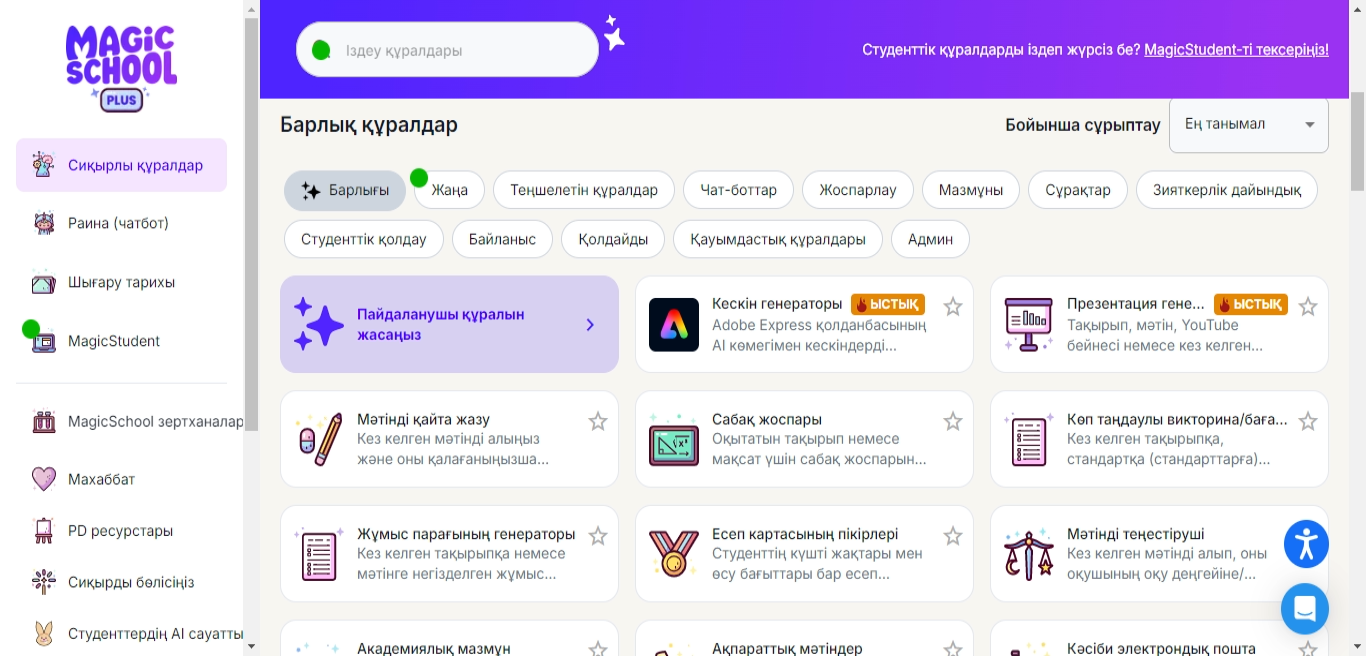The height and width of the screenshot is (656, 1366).
Task: Select the Жаңа filter chip
Action: (450, 190)
